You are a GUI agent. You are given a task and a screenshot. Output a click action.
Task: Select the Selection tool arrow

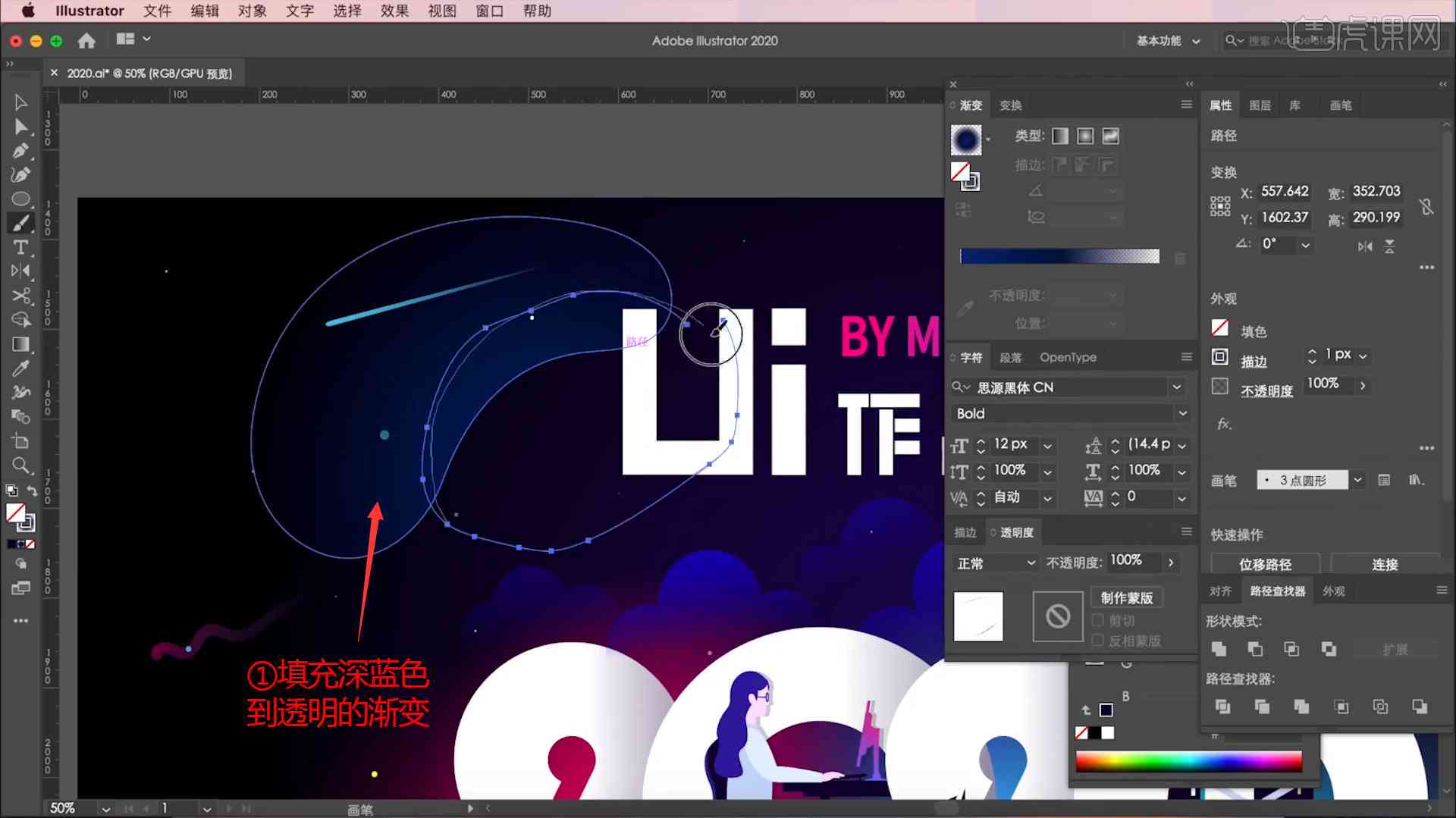click(x=20, y=102)
